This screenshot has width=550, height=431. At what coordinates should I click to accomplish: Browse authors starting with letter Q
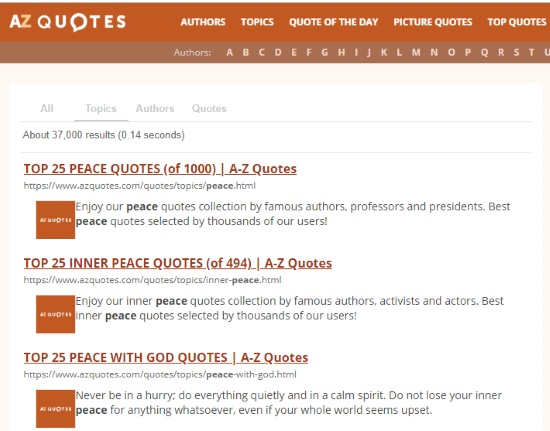(485, 53)
